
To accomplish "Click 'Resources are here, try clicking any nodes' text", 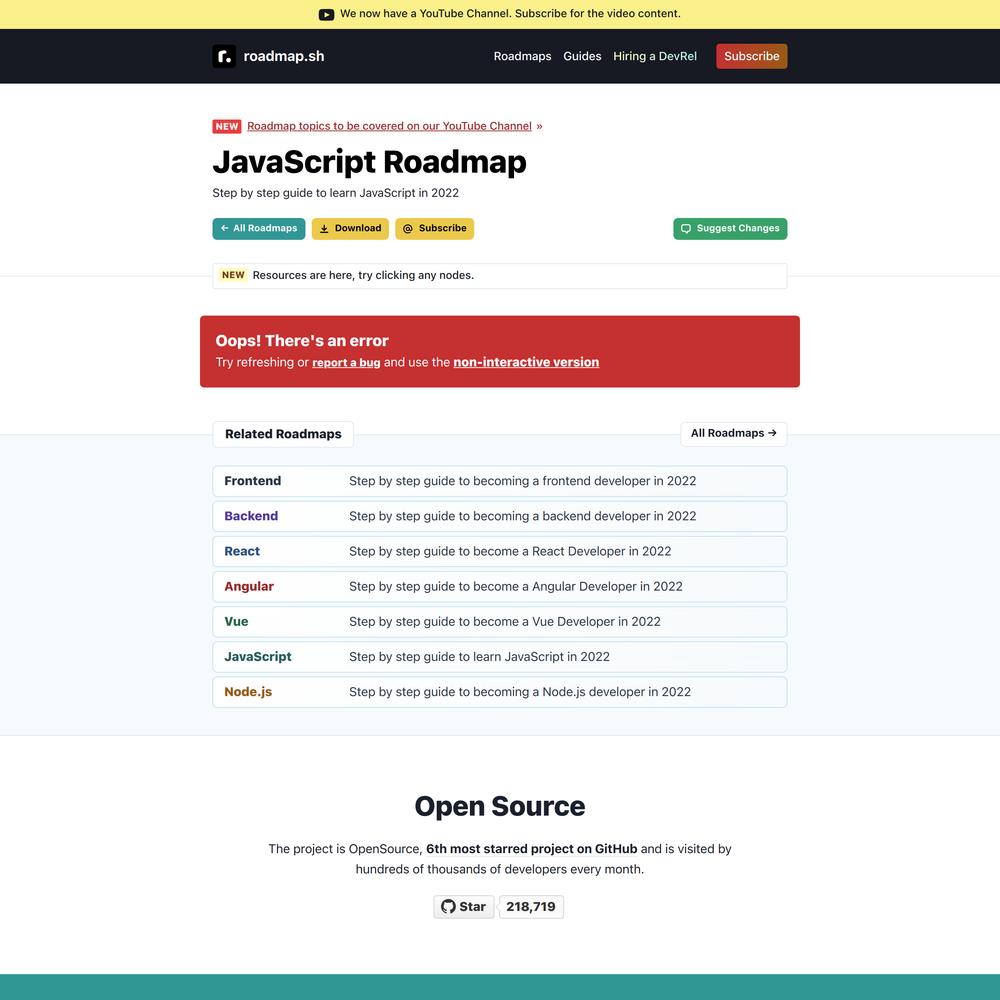I will coord(363,276).
